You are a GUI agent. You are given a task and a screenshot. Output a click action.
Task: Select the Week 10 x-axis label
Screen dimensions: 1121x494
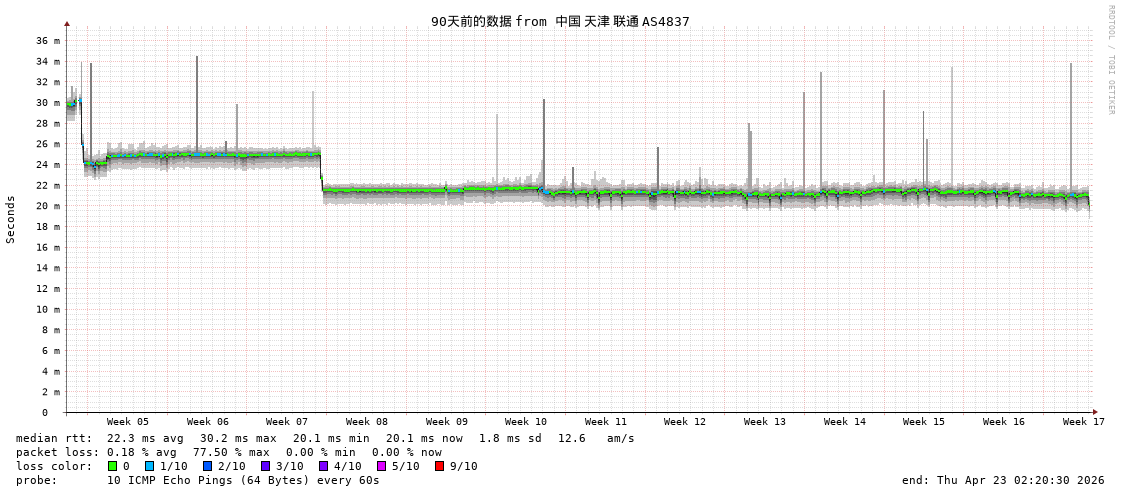(526, 422)
